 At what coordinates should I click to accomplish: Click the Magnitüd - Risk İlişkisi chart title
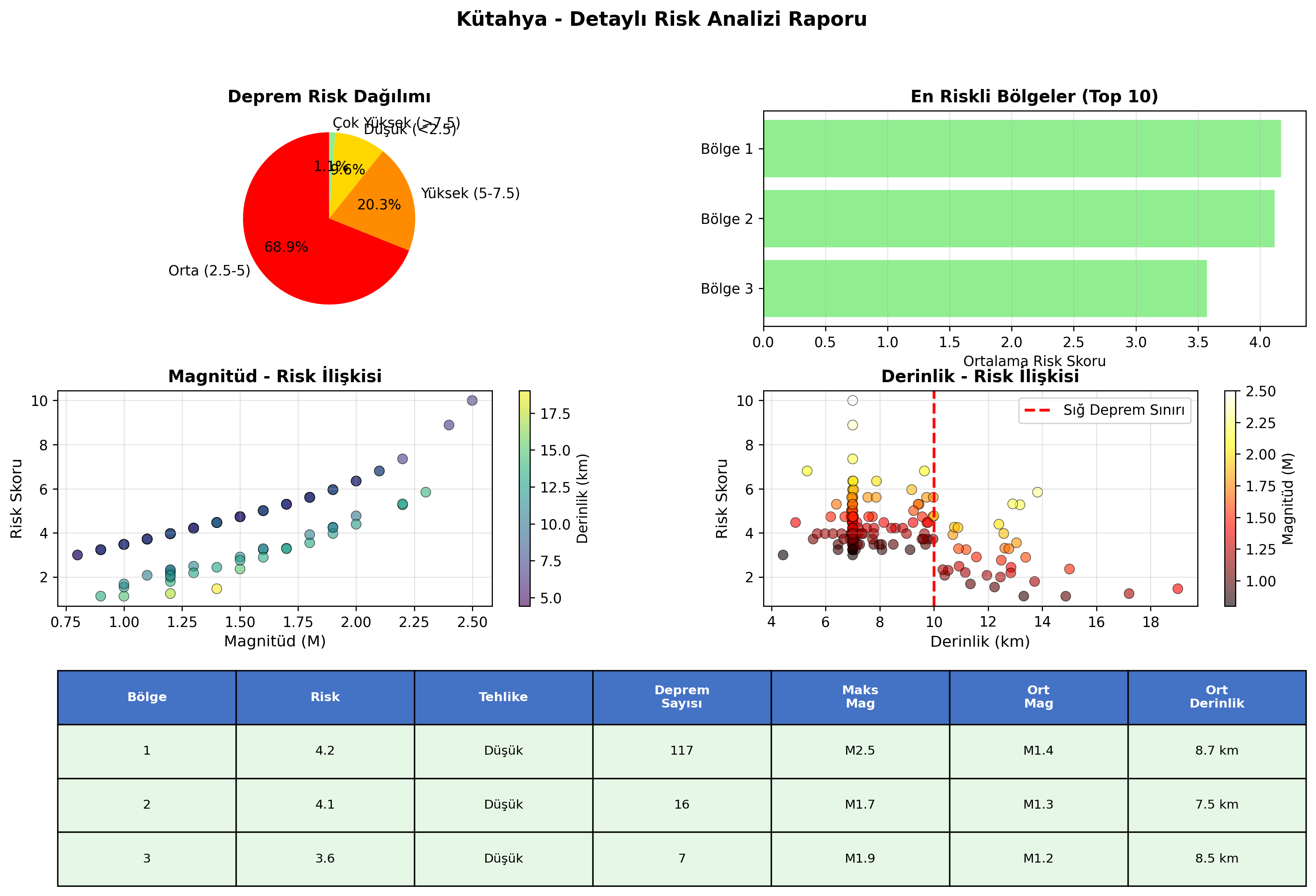275,376
